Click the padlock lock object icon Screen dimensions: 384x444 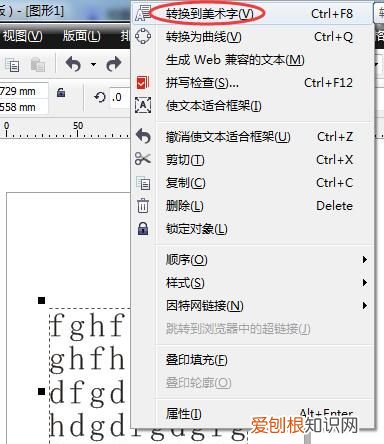pyautogui.click(x=143, y=229)
